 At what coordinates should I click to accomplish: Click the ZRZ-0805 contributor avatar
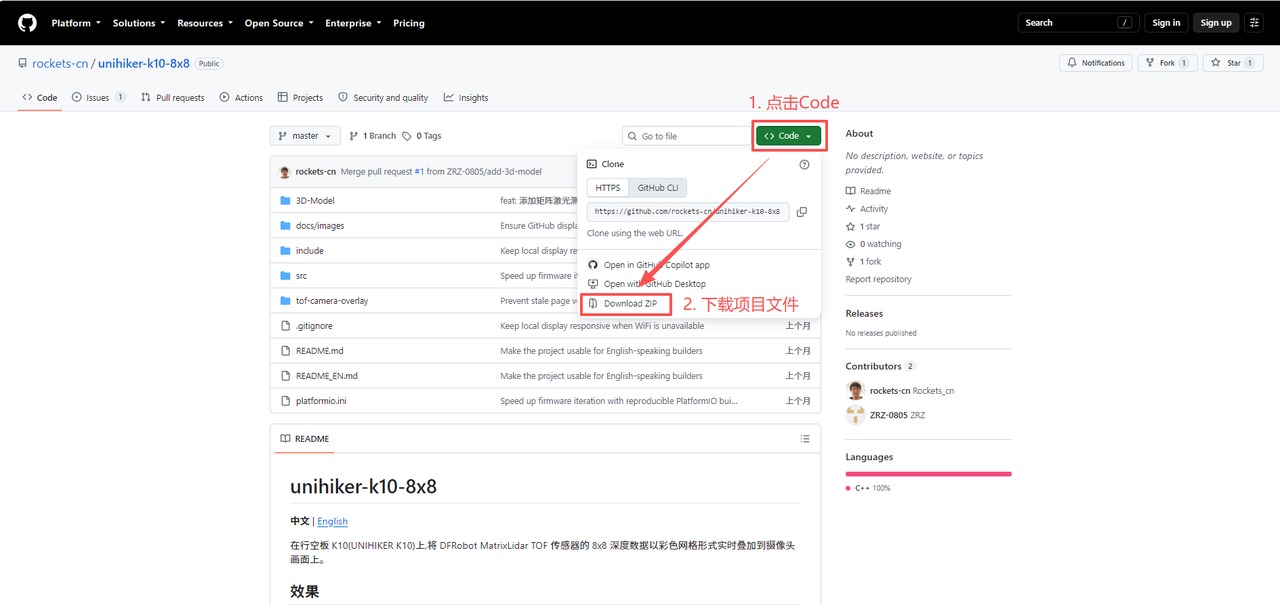(x=855, y=415)
